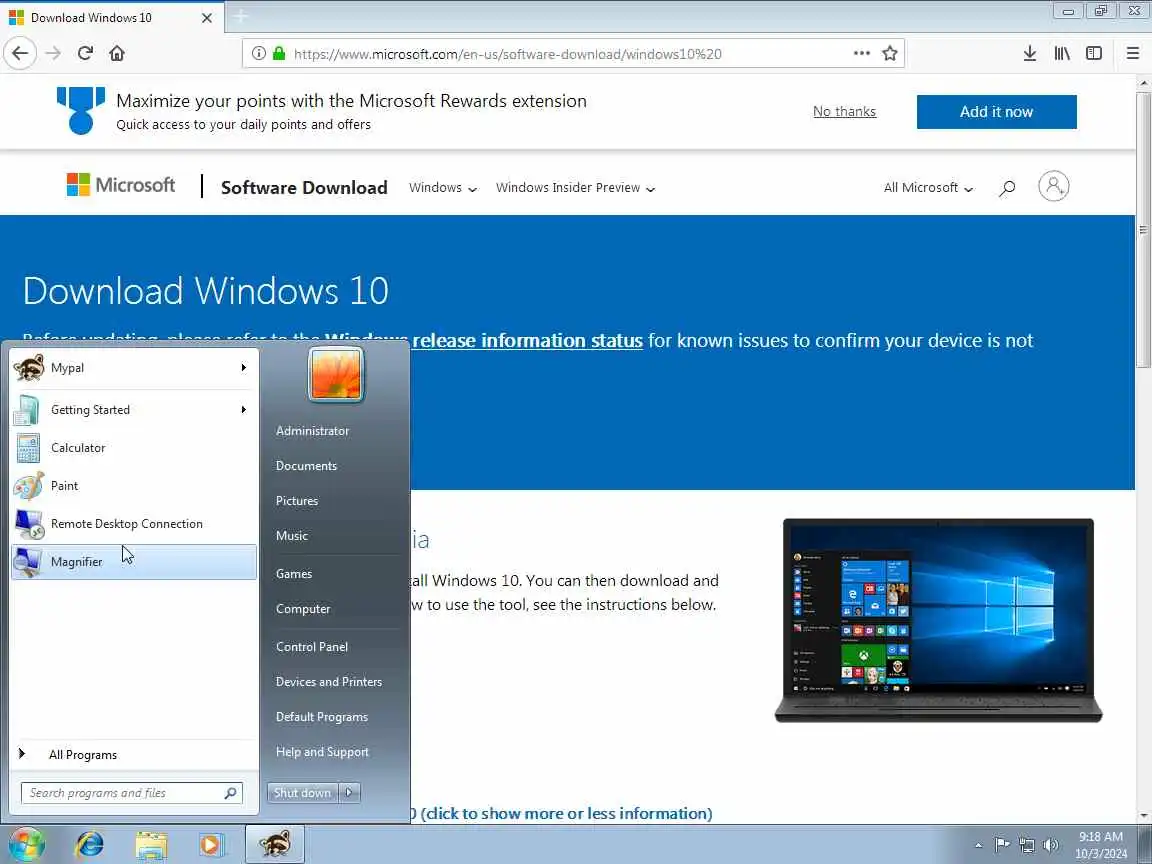Open the Library icon in toolbar
This screenshot has height=864, width=1152.
pos(1062,53)
